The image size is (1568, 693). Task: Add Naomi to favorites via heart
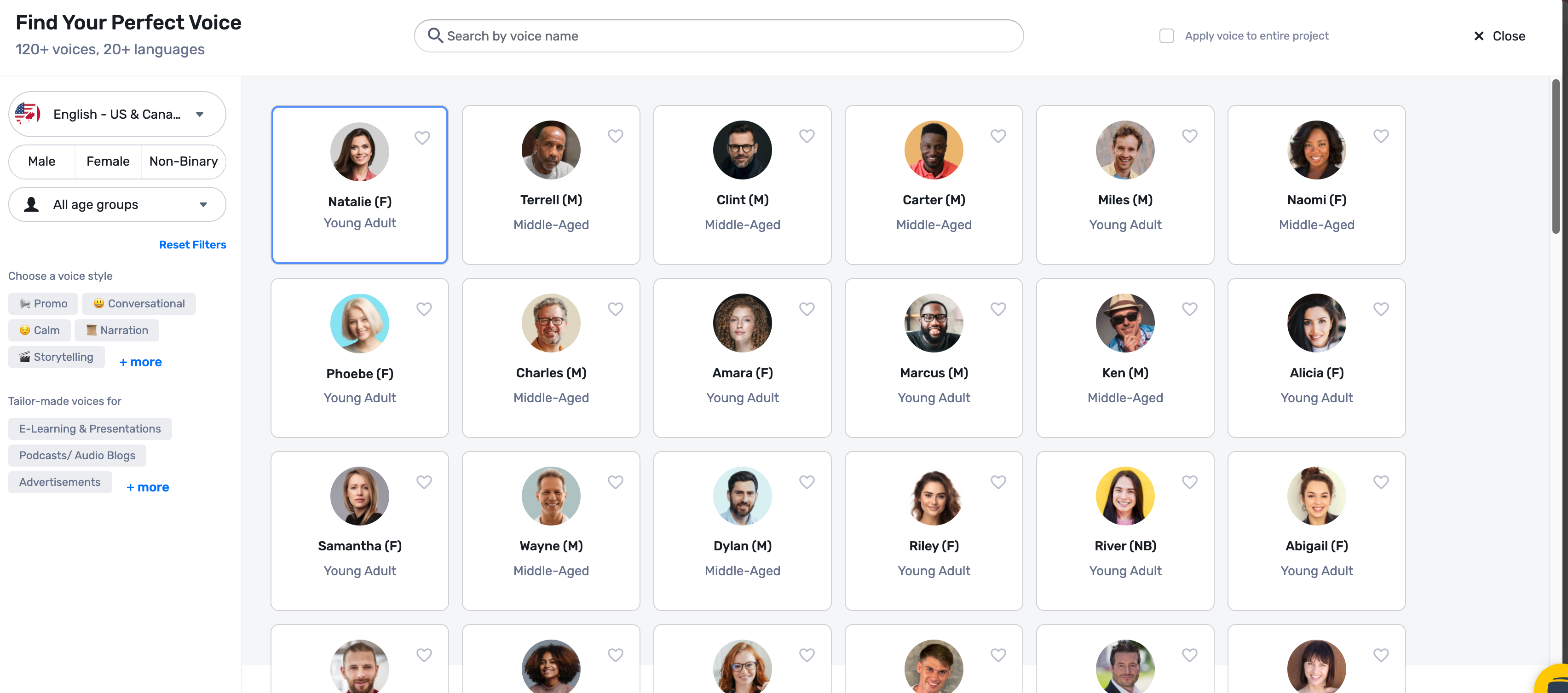[x=1381, y=136]
